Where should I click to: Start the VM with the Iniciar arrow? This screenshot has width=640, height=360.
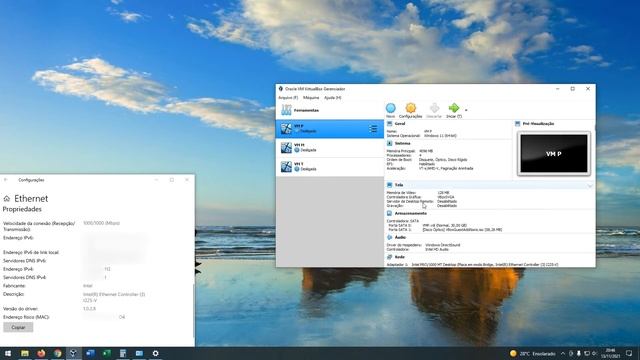pos(454,108)
